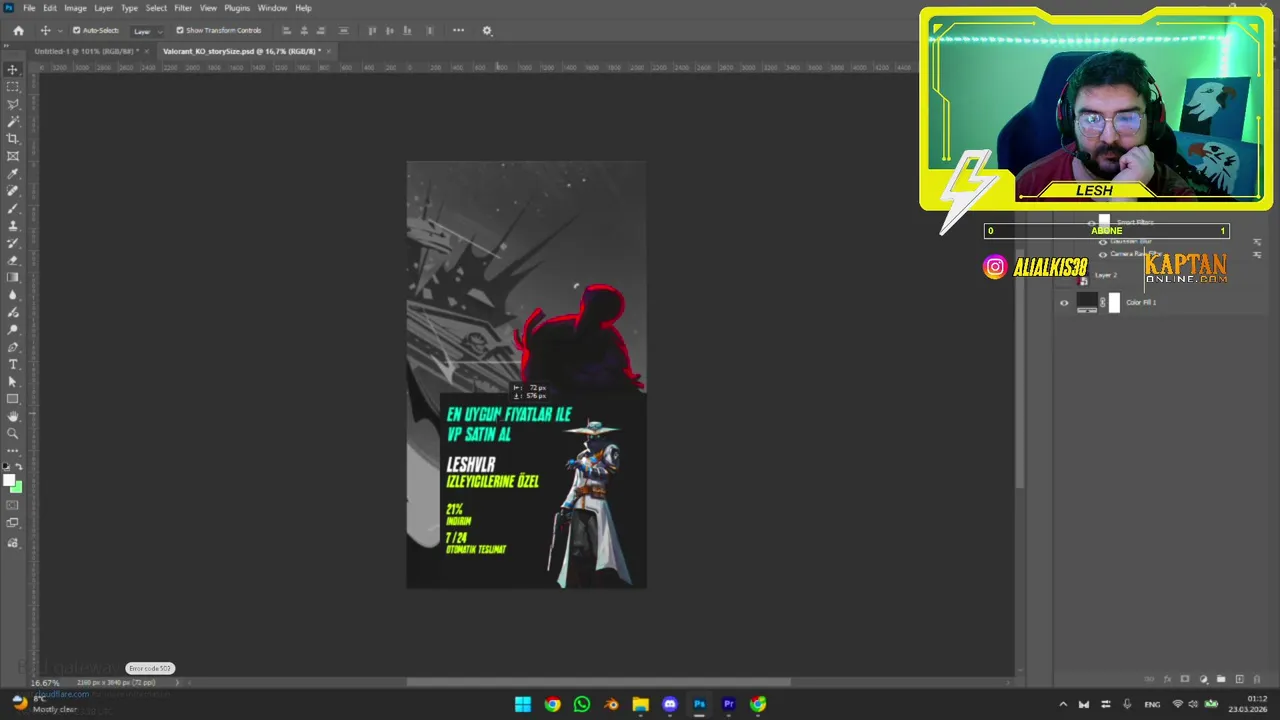Select the Pen tool
The image size is (1280, 720).
click(13, 347)
